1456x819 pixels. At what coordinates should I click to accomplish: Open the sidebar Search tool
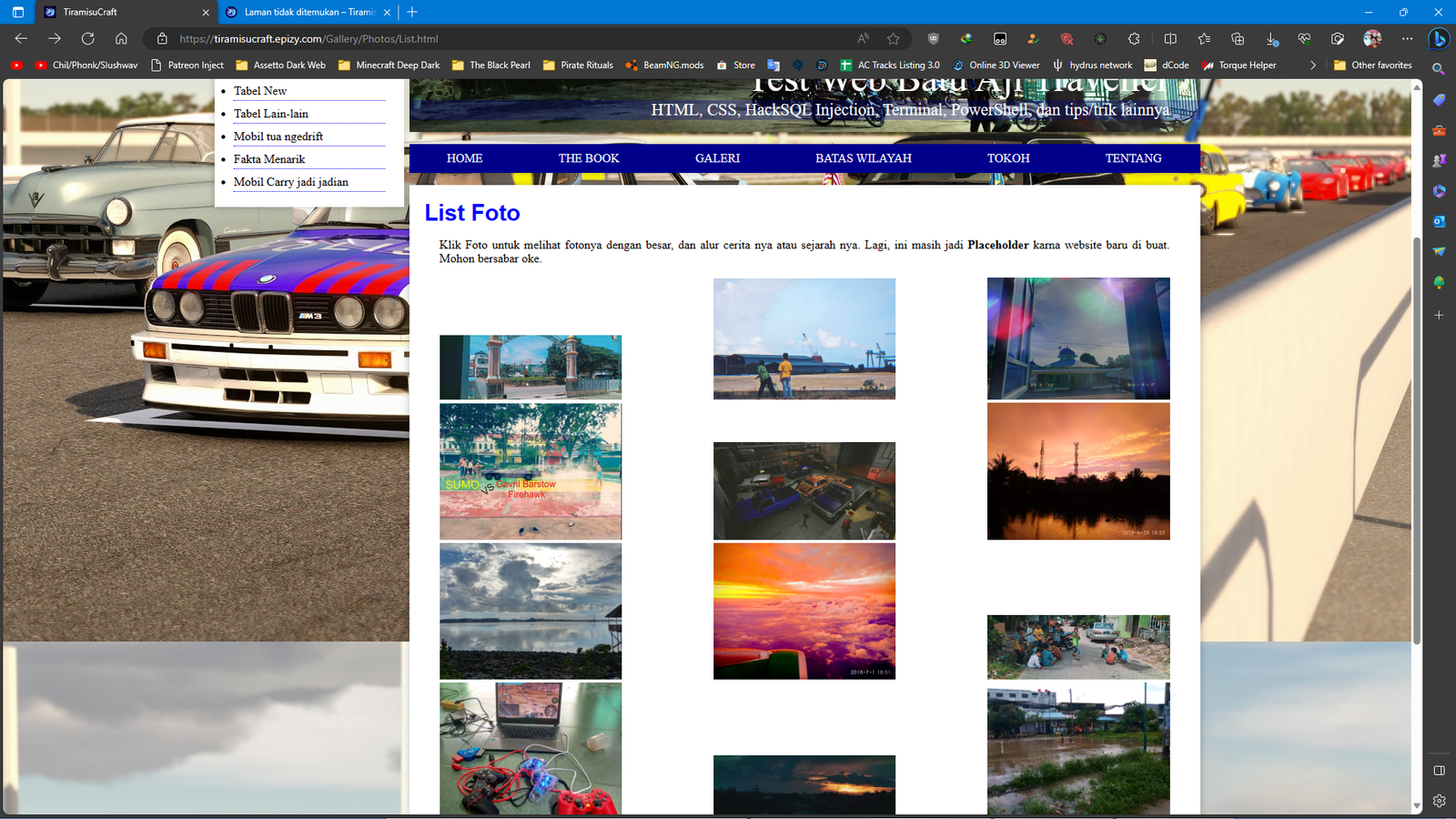(x=1439, y=68)
